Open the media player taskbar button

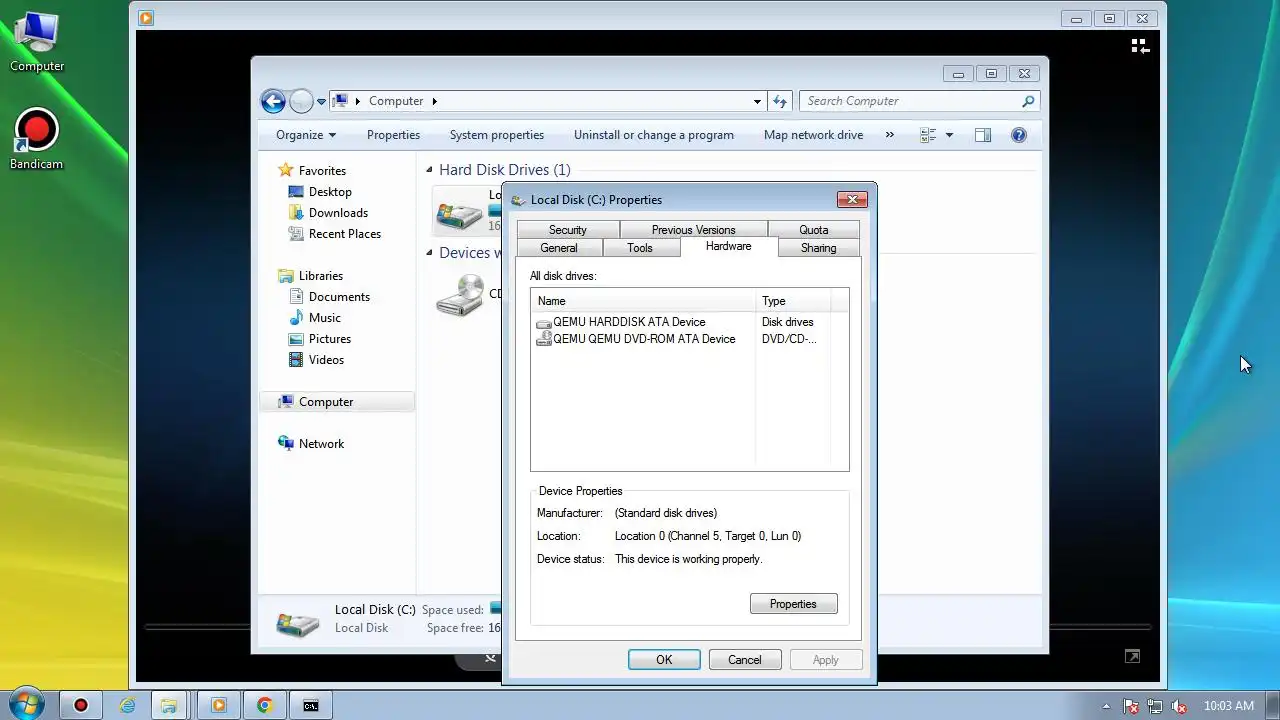click(x=219, y=705)
